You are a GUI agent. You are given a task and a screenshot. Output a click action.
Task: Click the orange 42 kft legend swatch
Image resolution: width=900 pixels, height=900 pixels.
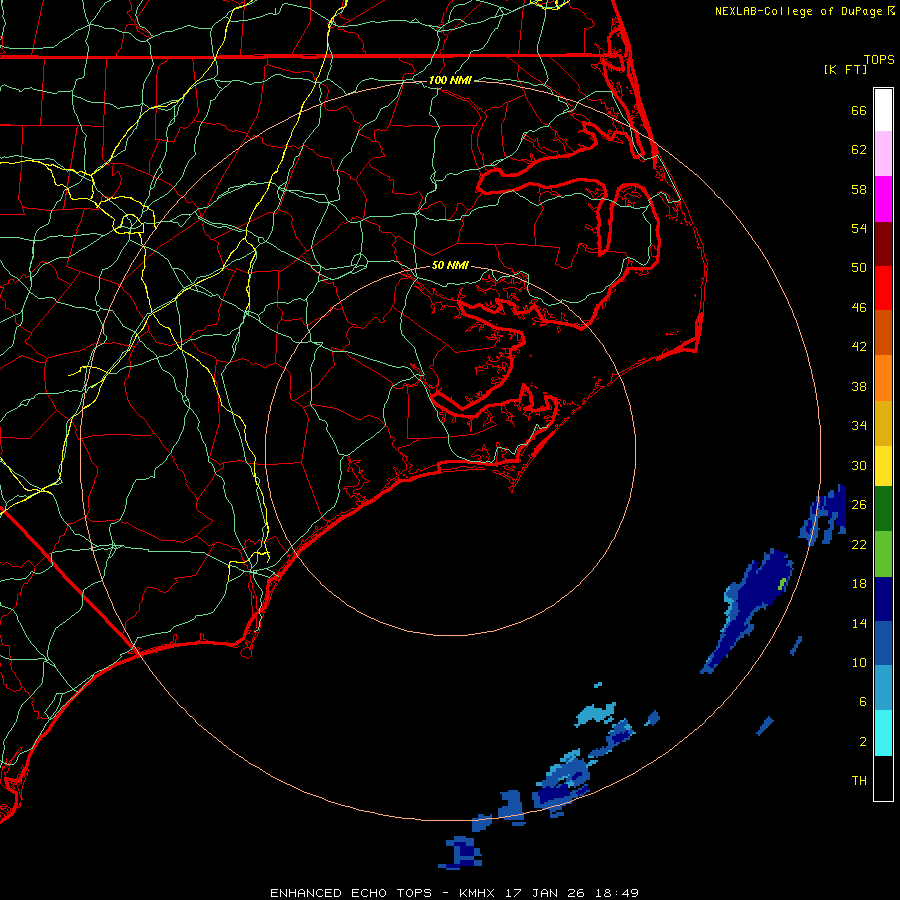click(x=883, y=377)
